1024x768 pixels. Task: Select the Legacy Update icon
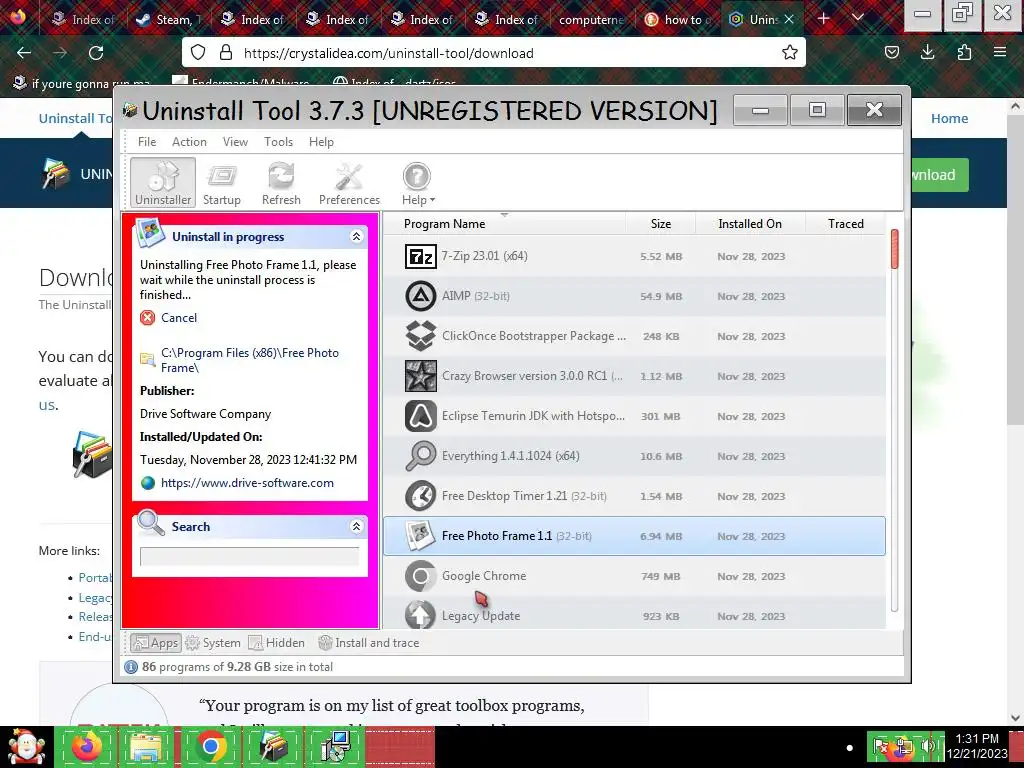[421, 615]
